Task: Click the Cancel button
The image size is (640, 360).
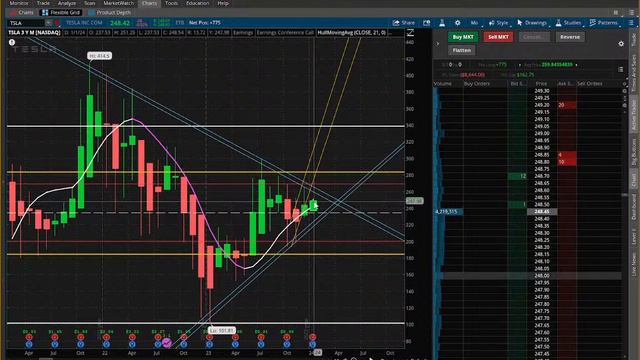Action: [534, 37]
